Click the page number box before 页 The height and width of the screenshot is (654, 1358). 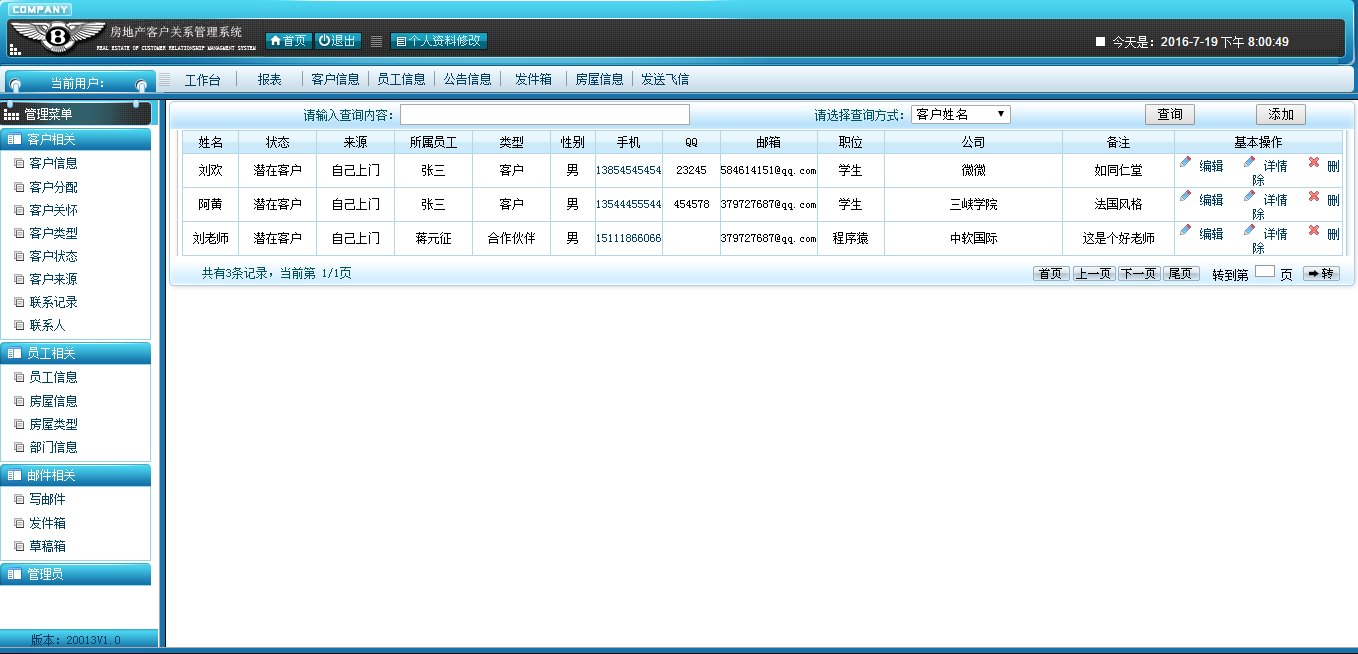point(1265,271)
